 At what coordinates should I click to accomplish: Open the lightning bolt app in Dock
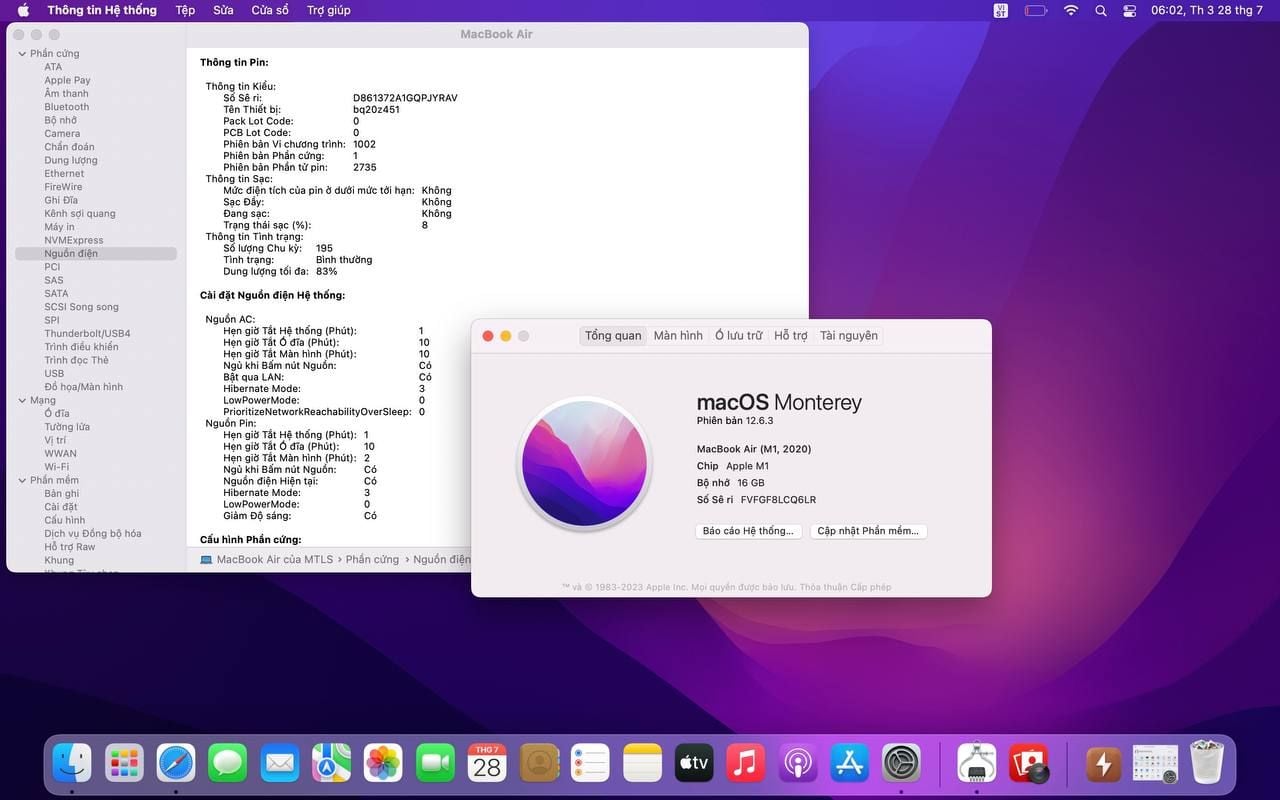click(x=1103, y=764)
